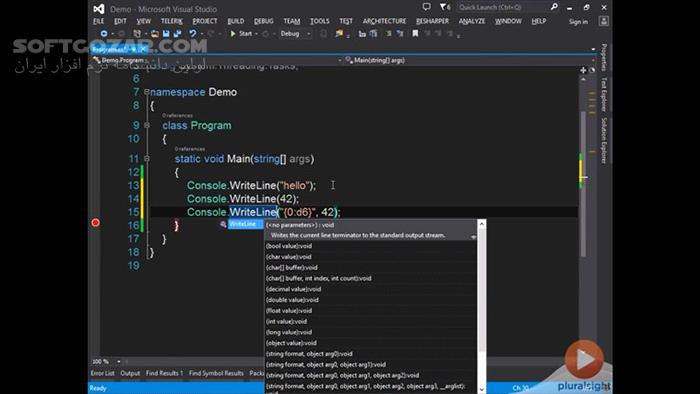Click inside the Quick Launch search box

(x=503, y=7)
